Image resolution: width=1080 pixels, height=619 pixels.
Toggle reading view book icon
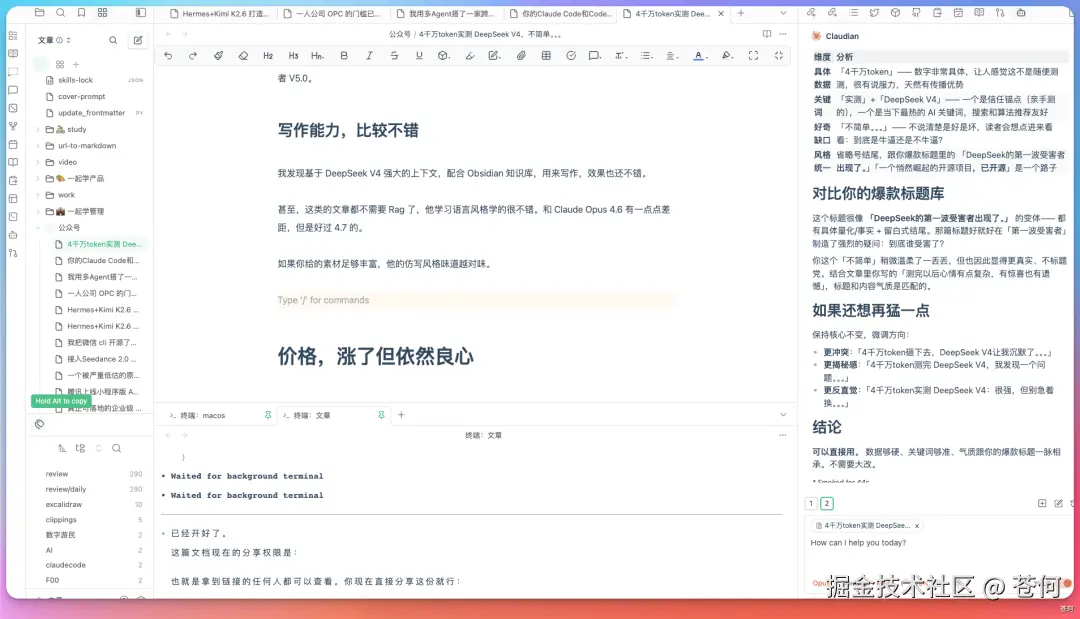coord(767,34)
